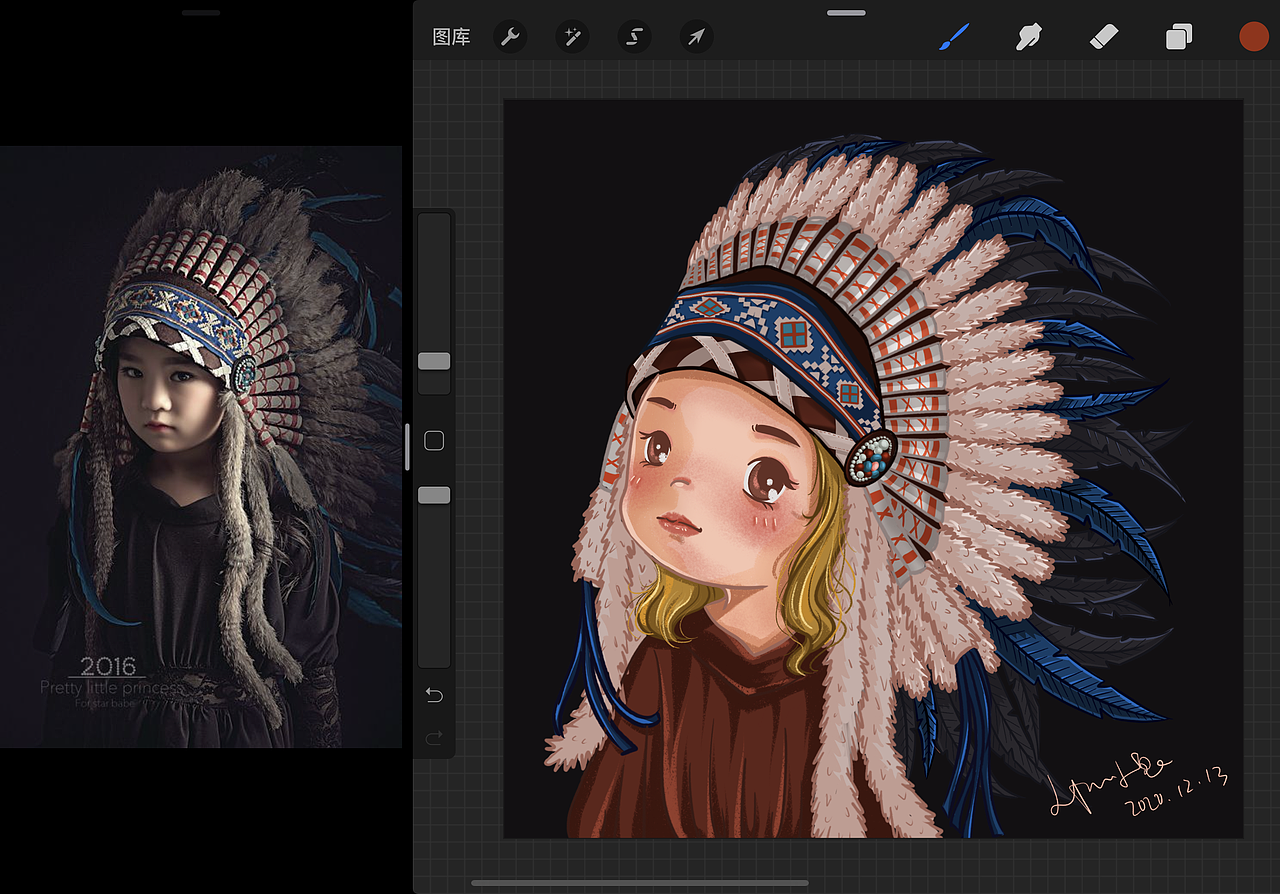Select the Smudge tool

point(1028,37)
